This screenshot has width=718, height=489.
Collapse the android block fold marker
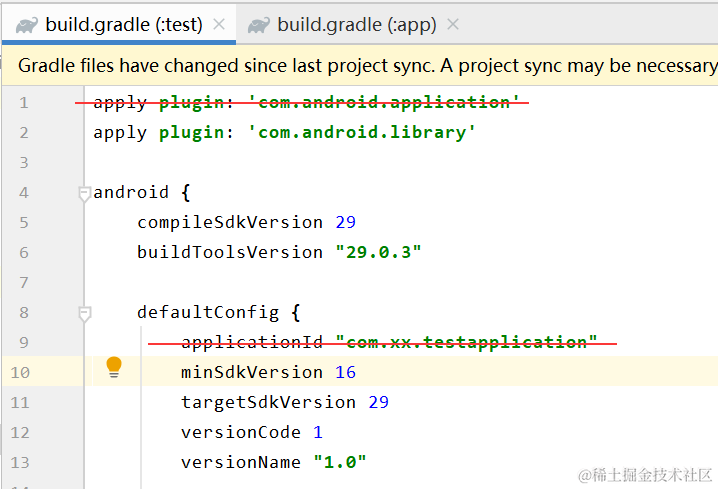(84, 194)
